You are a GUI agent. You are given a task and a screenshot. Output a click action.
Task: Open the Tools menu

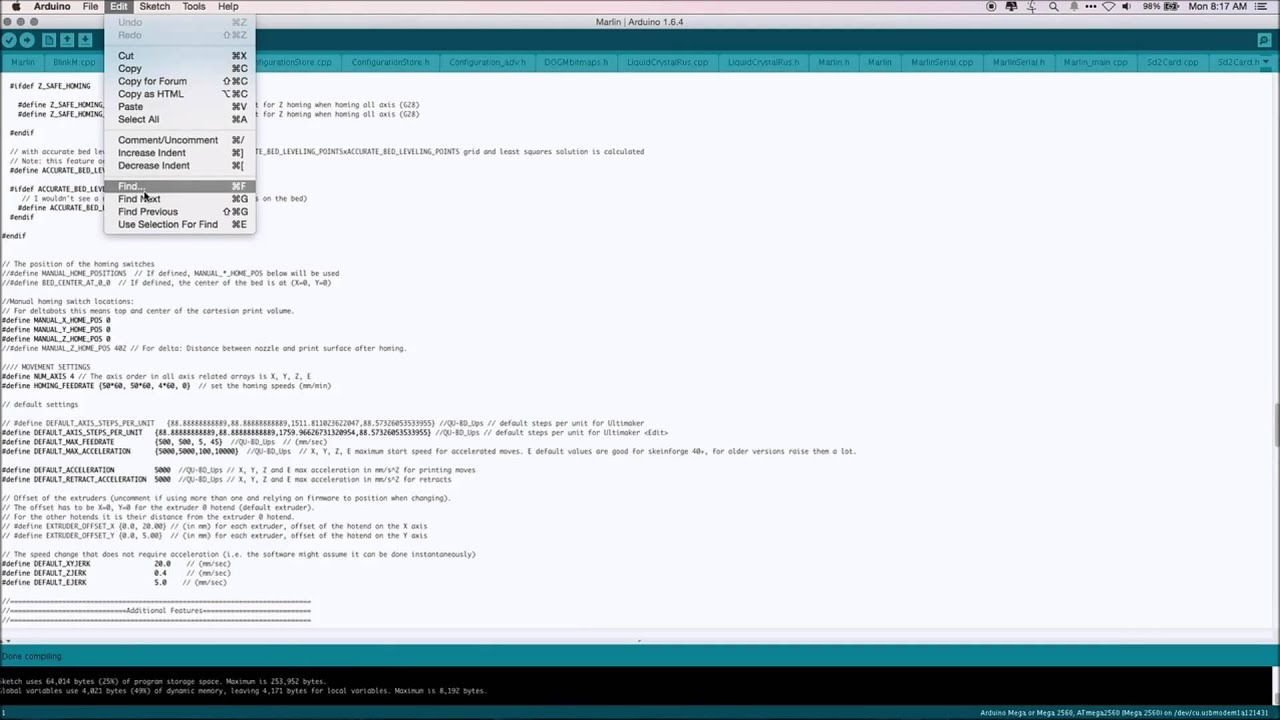tap(194, 6)
